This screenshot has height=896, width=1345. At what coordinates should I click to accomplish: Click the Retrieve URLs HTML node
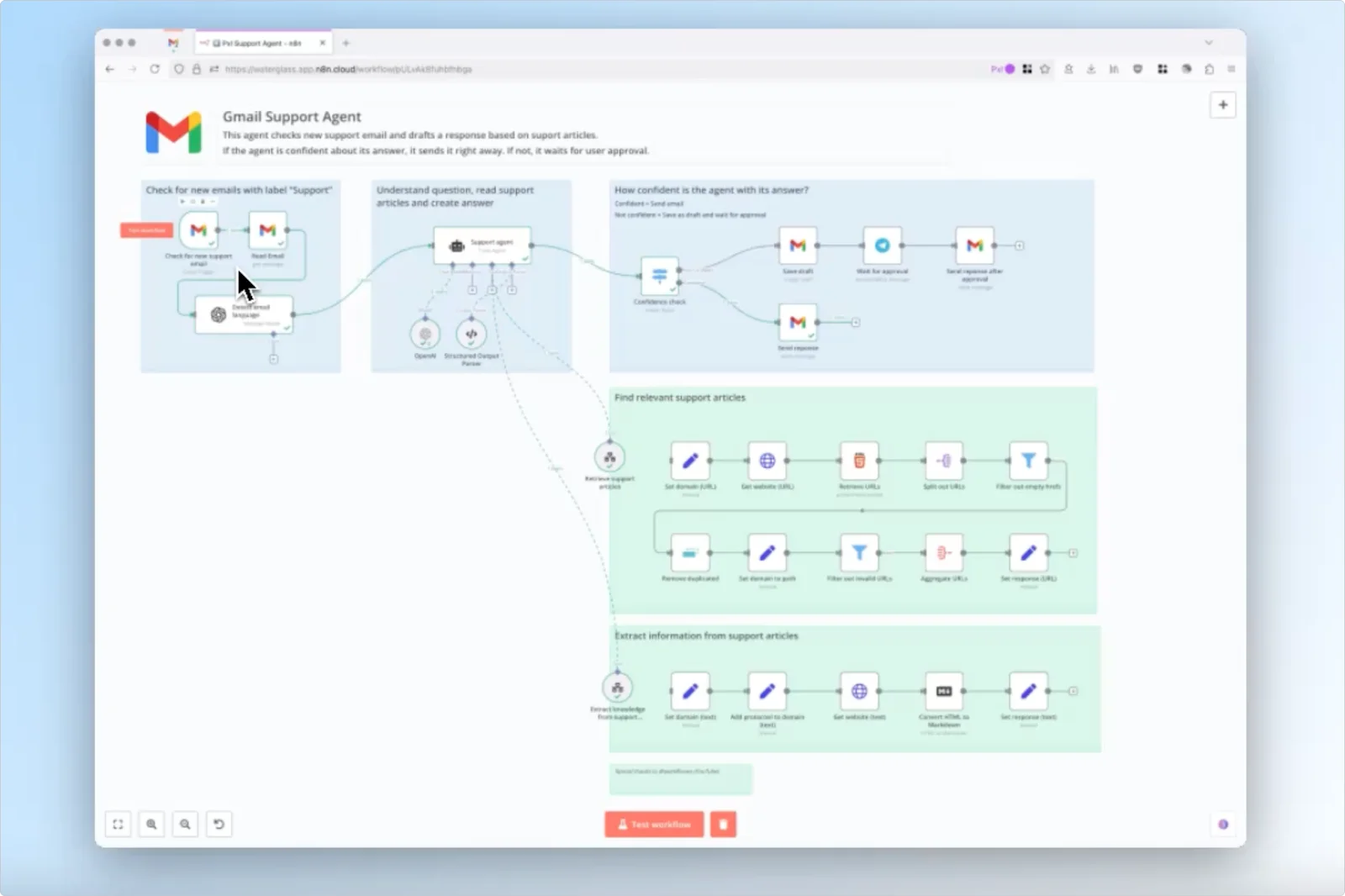[859, 461]
